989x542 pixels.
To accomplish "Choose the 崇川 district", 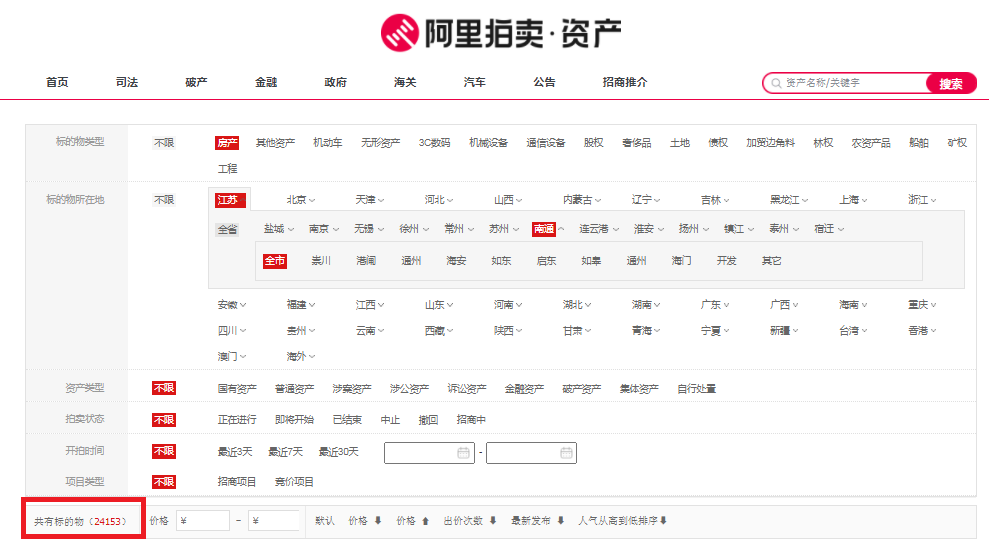I will 321,261.
